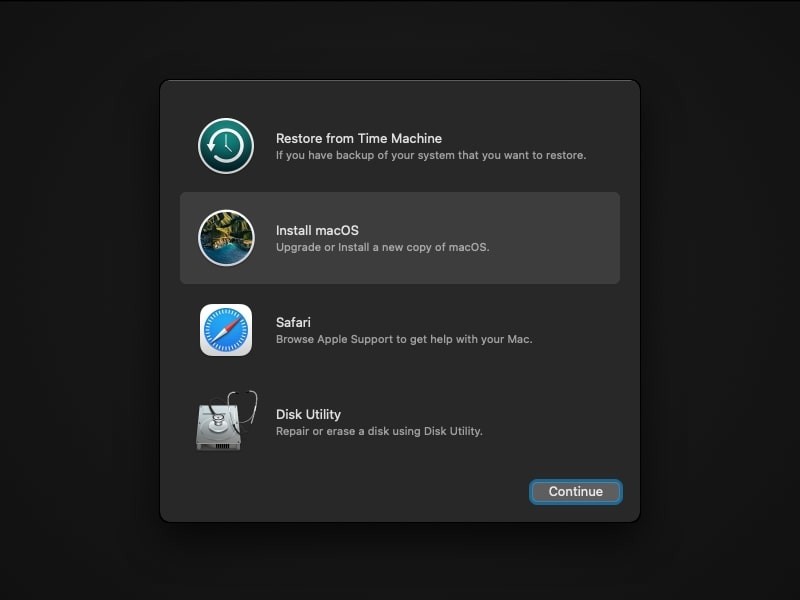Image resolution: width=800 pixels, height=600 pixels.
Task: Pick the "Safari" option label
Action: (x=293, y=322)
